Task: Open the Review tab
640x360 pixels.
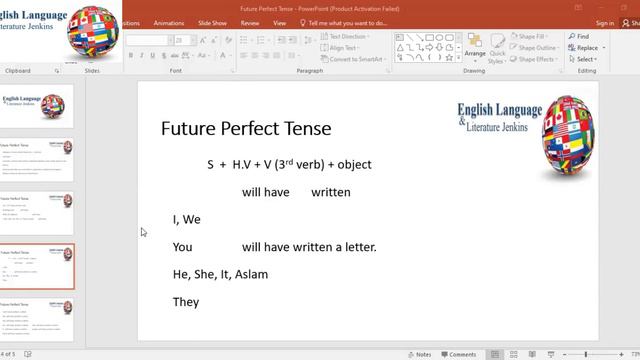Action: pos(250,23)
